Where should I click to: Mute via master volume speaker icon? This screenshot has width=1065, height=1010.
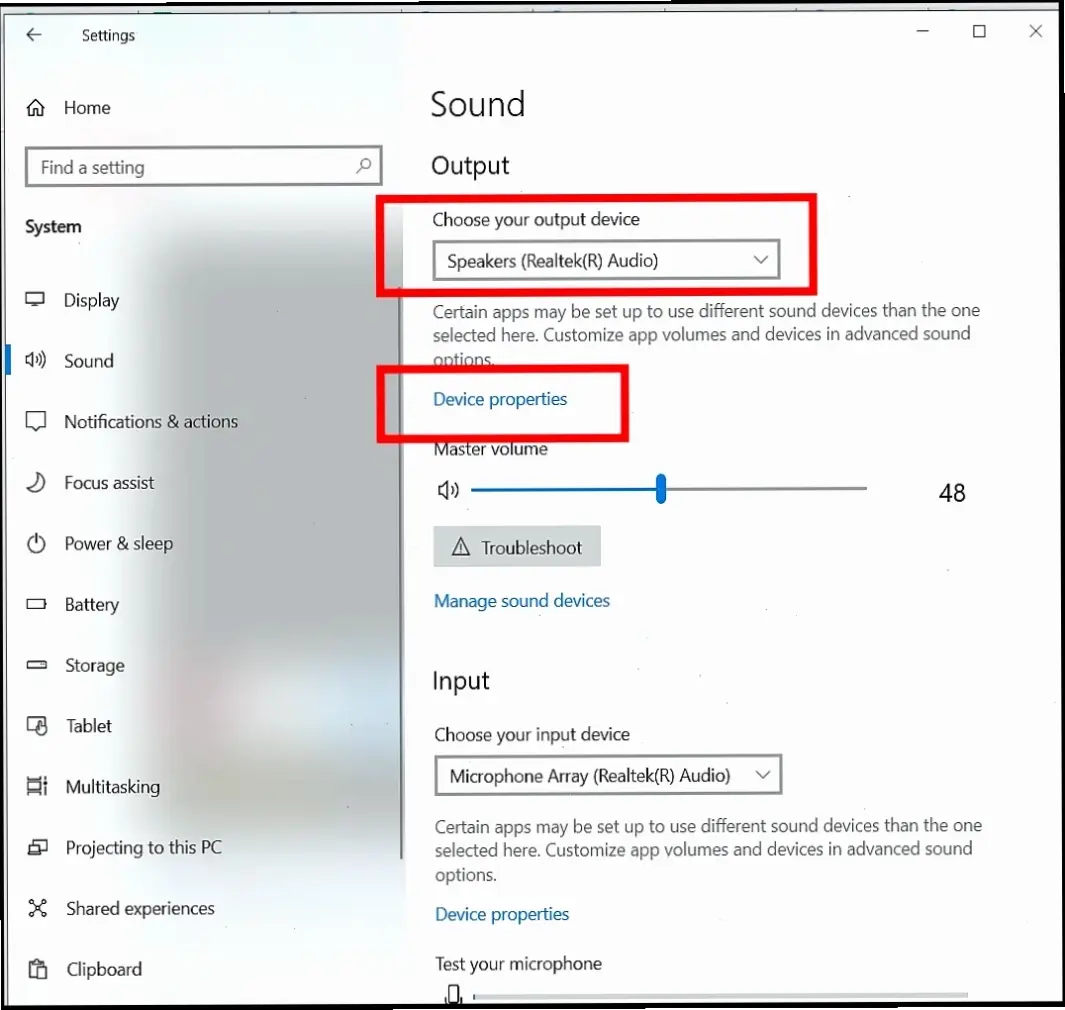pyautogui.click(x=448, y=490)
